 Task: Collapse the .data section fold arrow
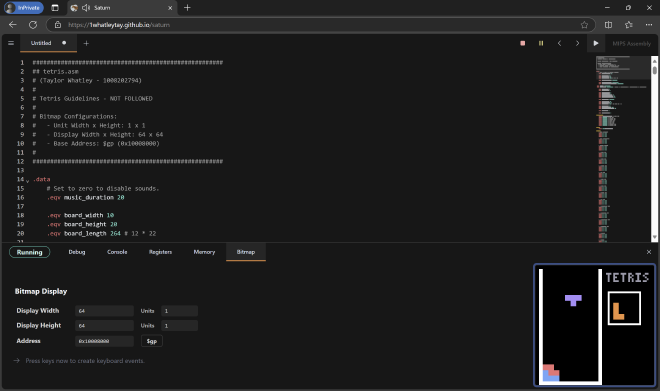click(x=27, y=181)
